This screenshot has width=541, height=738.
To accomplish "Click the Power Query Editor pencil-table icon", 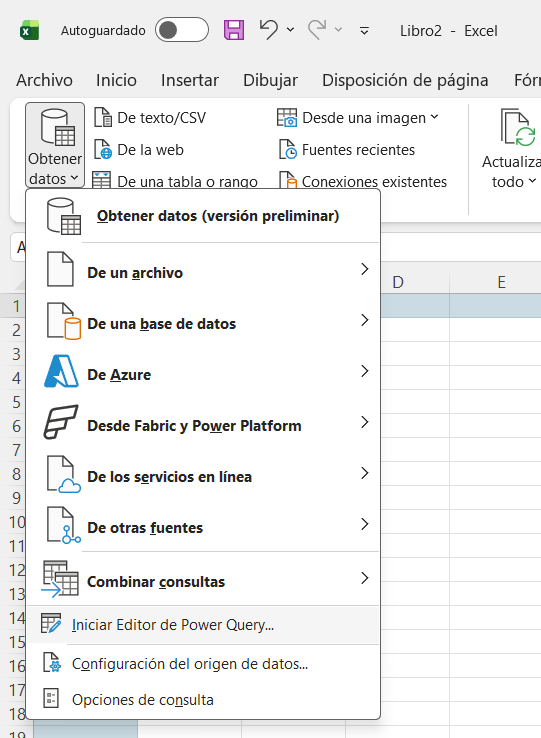I will [51, 624].
